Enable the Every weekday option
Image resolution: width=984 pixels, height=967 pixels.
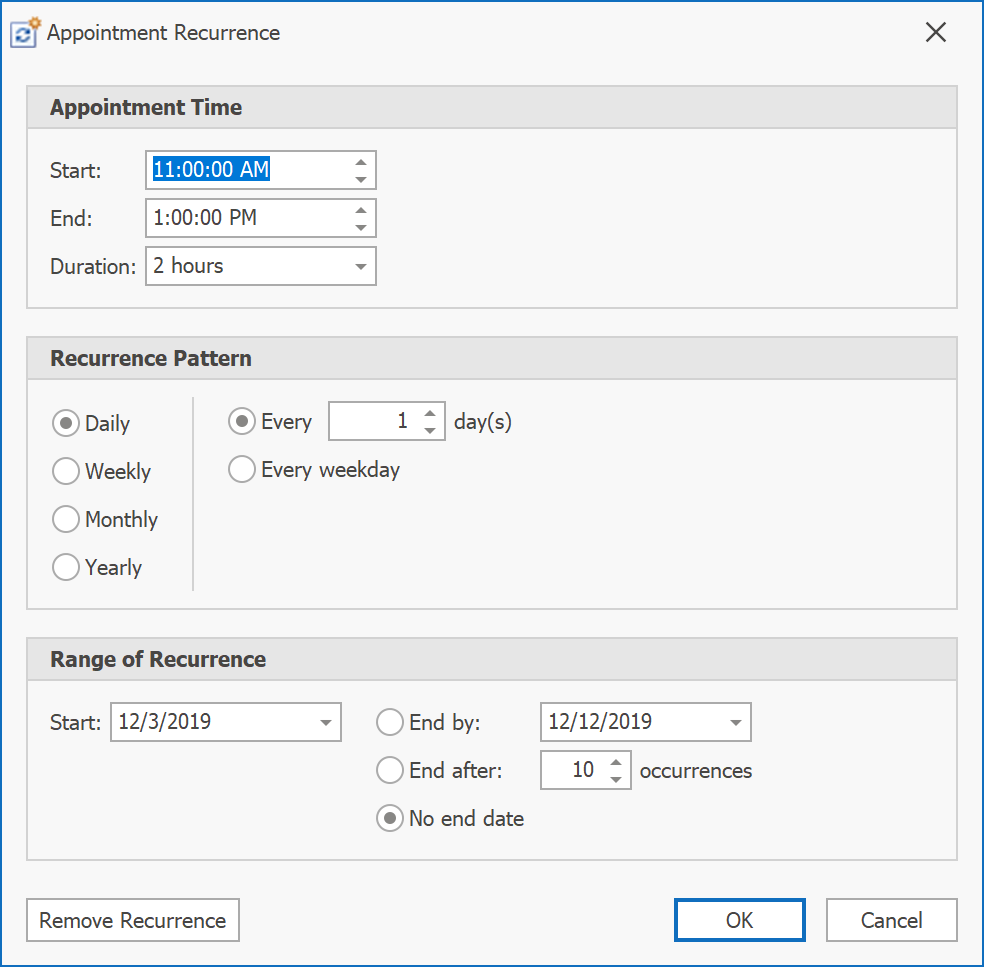tap(242, 469)
